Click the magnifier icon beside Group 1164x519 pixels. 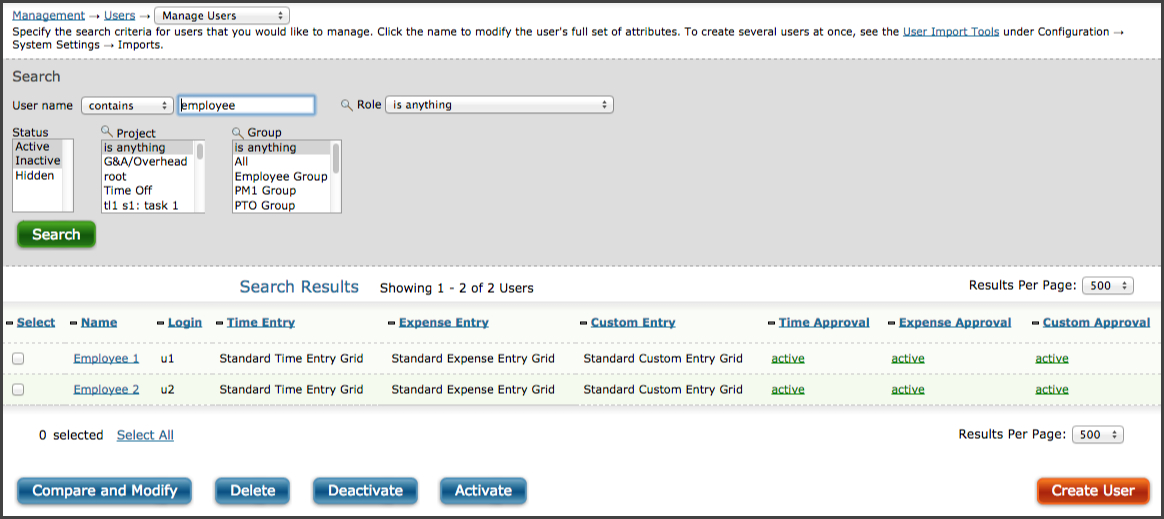(238, 132)
